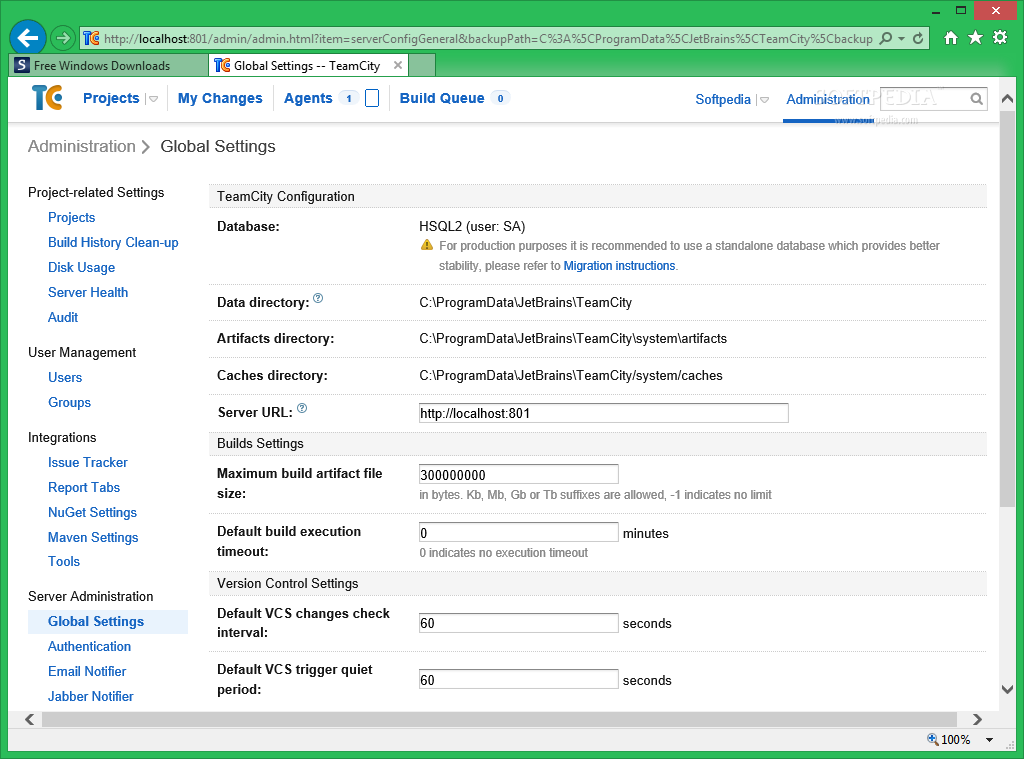Open the Groups management page
This screenshot has width=1024, height=759.
[69, 402]
